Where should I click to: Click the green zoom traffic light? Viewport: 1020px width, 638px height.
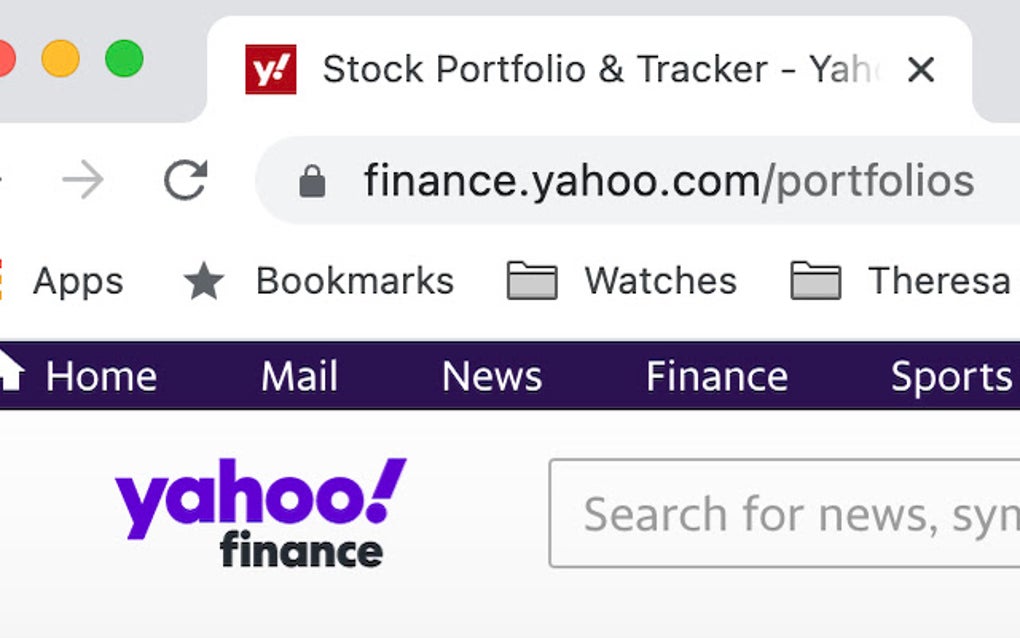tap(124, 59)
